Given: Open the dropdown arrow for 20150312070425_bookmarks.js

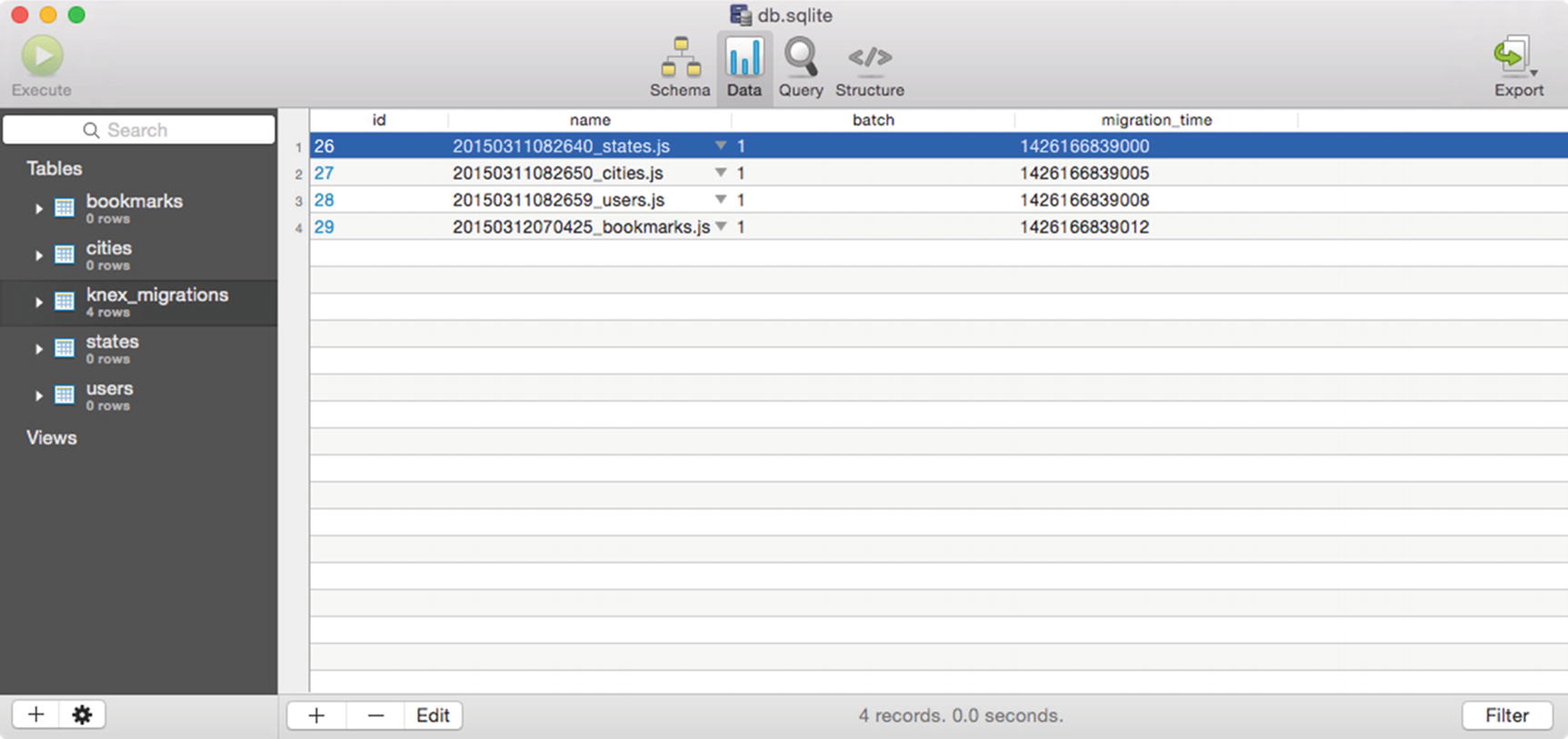Looking at the screenshot, I should [720, 226].
